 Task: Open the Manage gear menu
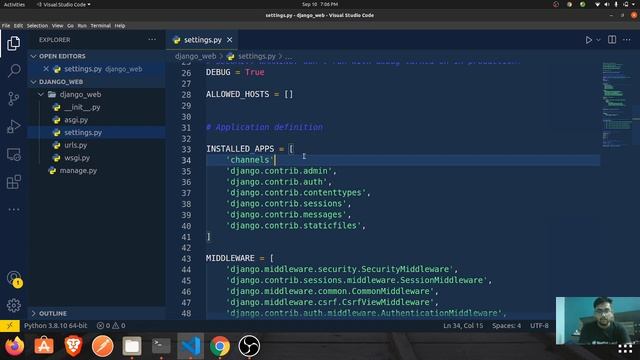coord(13,305)
